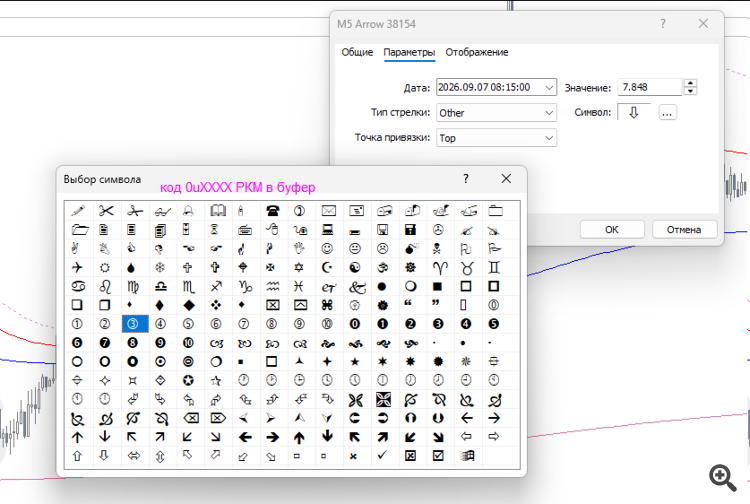
Task: Open the Дата date dropdown
Action: (549, 88)
